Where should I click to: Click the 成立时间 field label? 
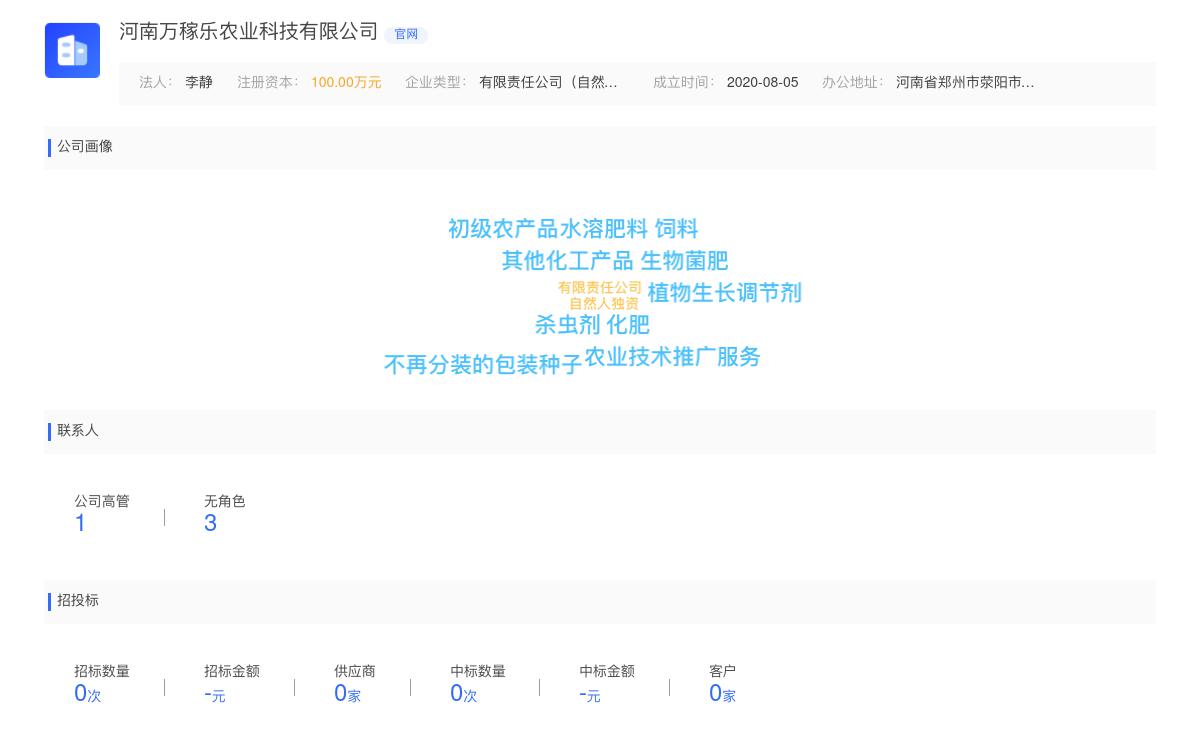tap(683, 83)
